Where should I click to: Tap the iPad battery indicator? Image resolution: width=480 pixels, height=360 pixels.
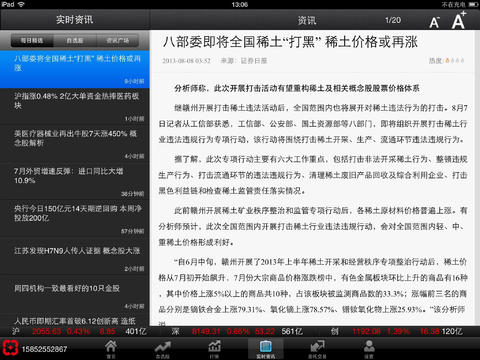coord(473,4)
